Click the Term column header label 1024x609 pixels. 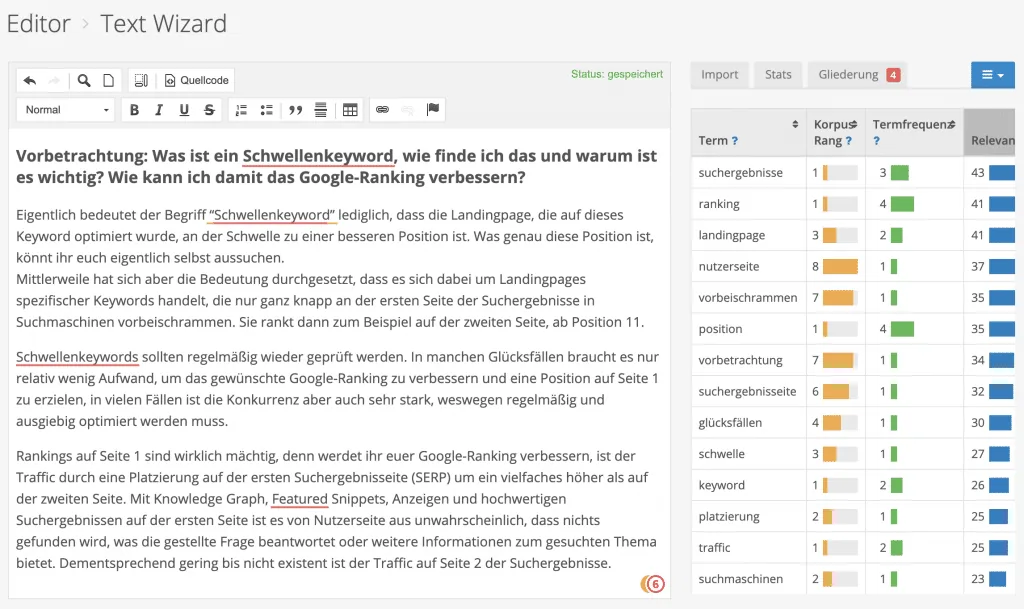click(x=712, y=140)
